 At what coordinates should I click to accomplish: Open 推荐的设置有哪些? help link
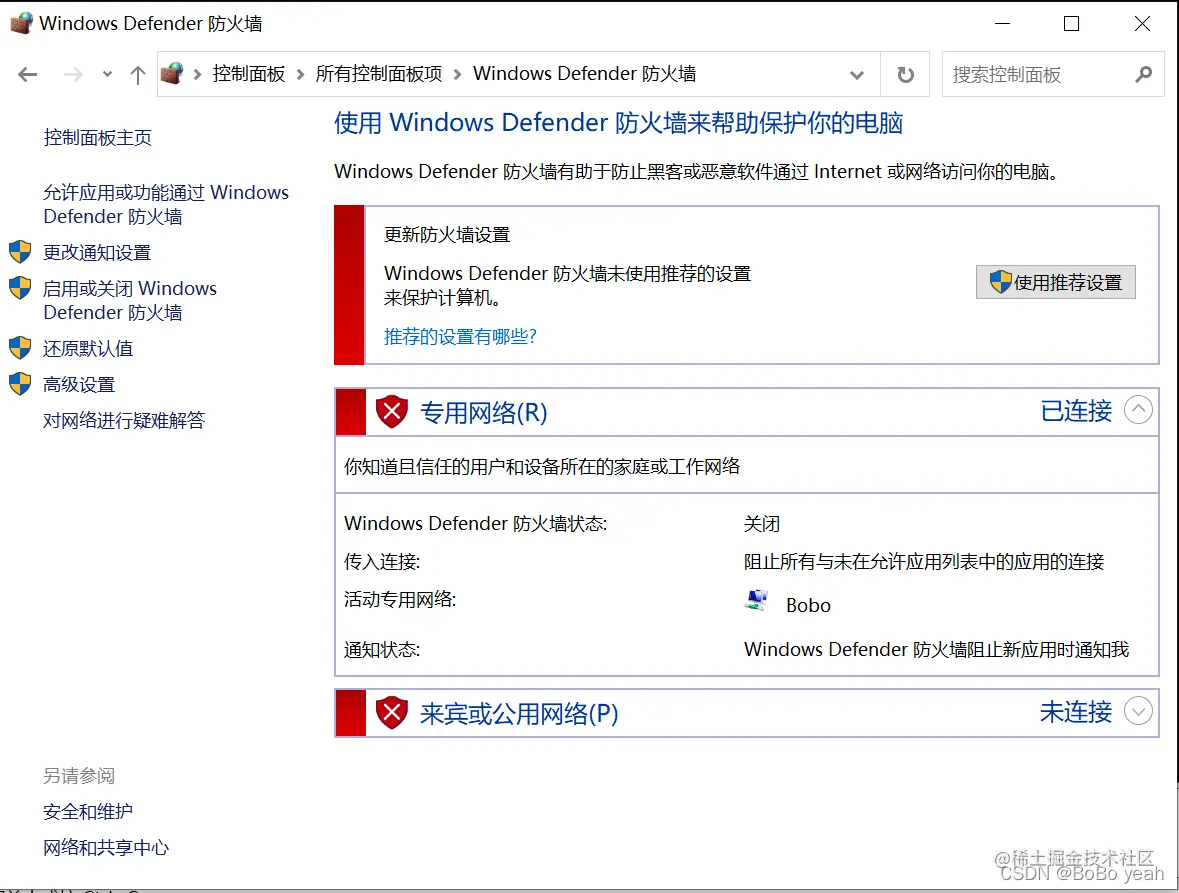pyautogui.click(x=460, y=337)
